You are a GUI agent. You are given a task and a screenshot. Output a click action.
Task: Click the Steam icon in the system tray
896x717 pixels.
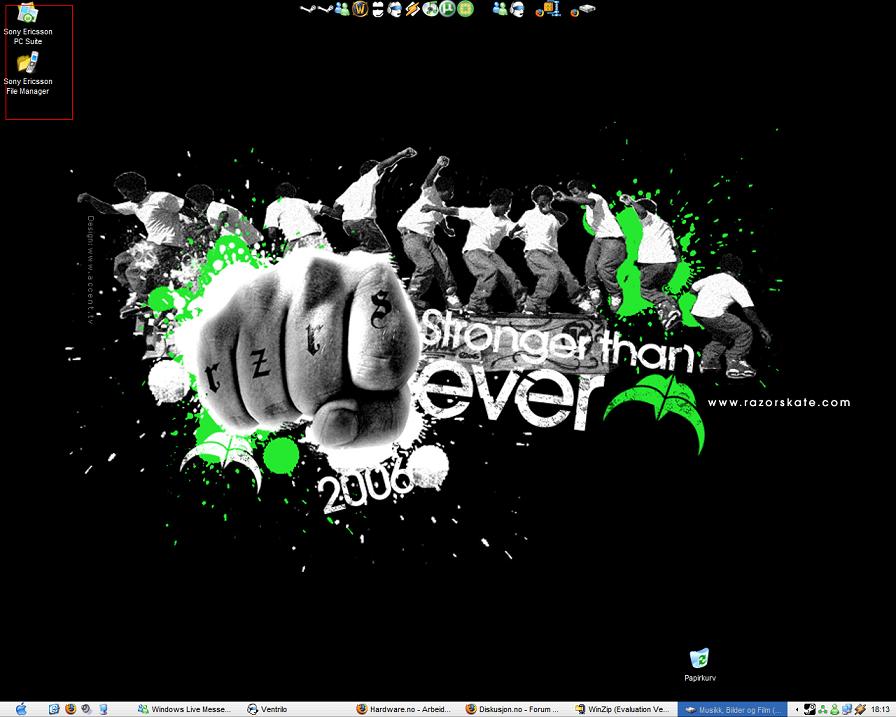tap(810, 709)
